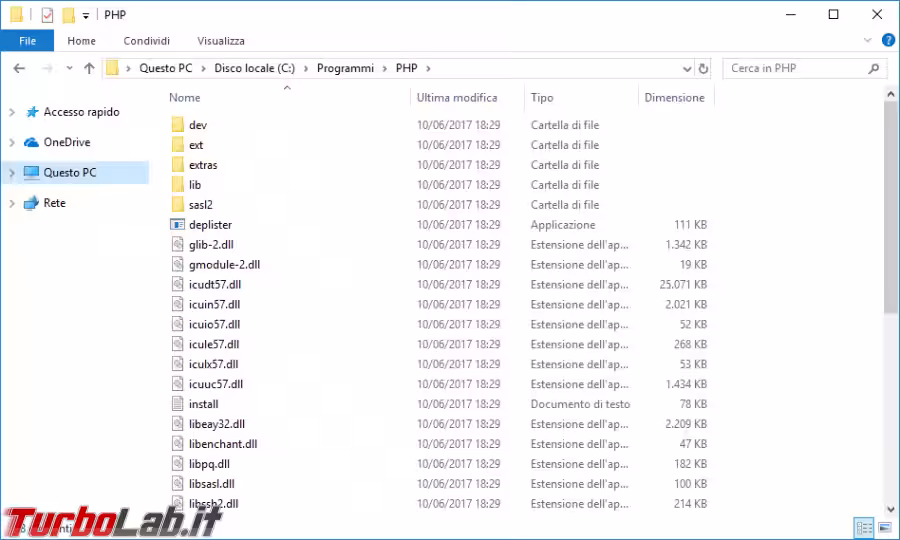
Task: Click the 25.071 KB size of icudt57.dll
Action: click(683, 285)
